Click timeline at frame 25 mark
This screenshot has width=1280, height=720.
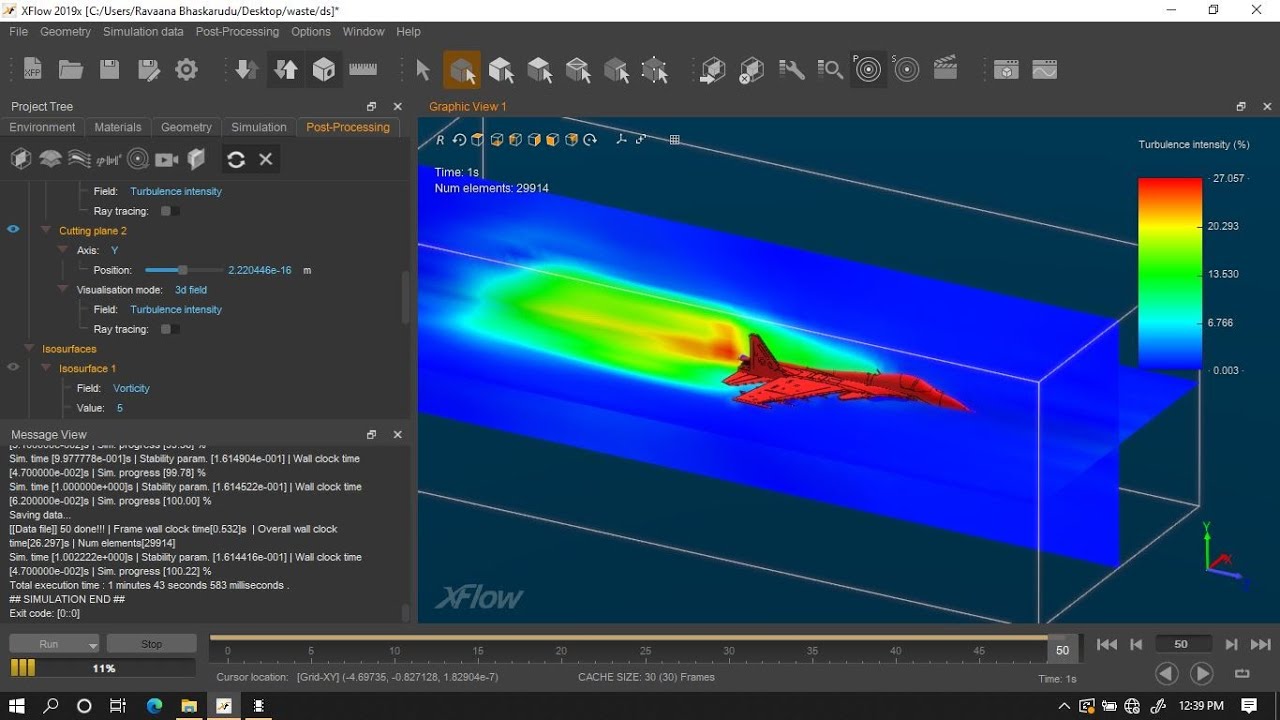click(x=645, y=650)
